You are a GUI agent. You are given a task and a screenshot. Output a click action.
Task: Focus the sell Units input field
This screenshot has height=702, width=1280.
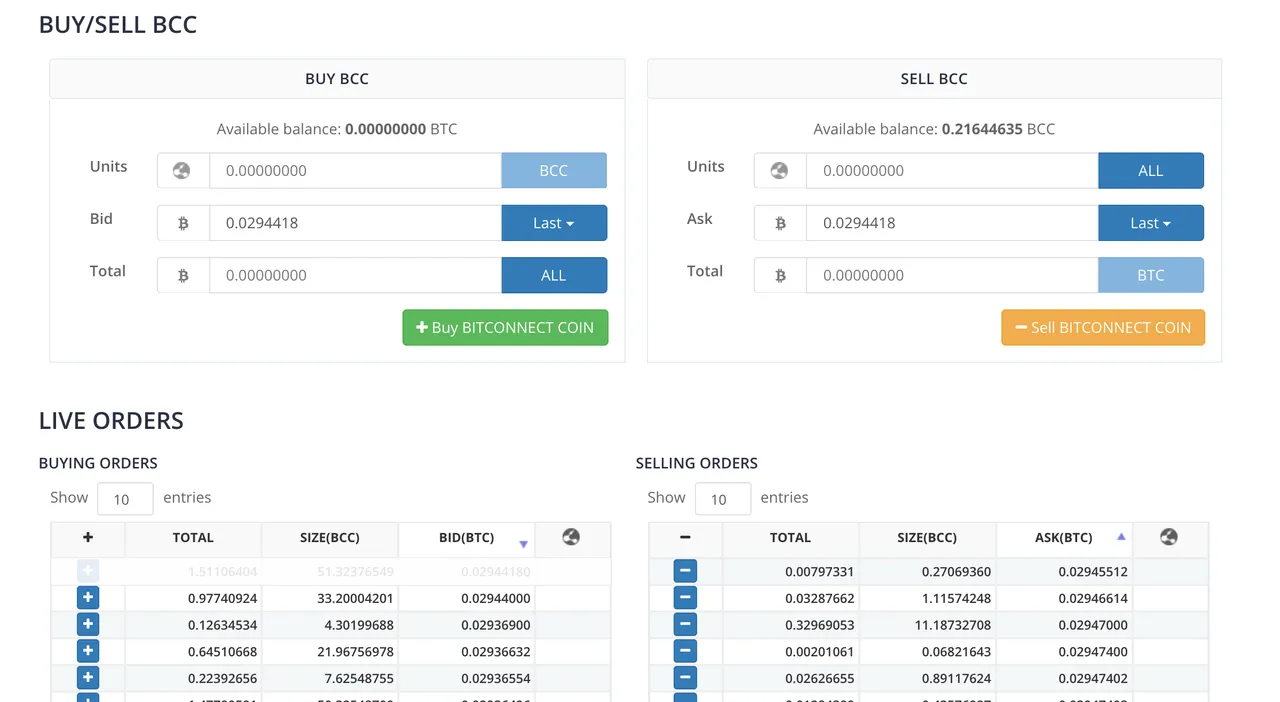(x=952, y=171)
